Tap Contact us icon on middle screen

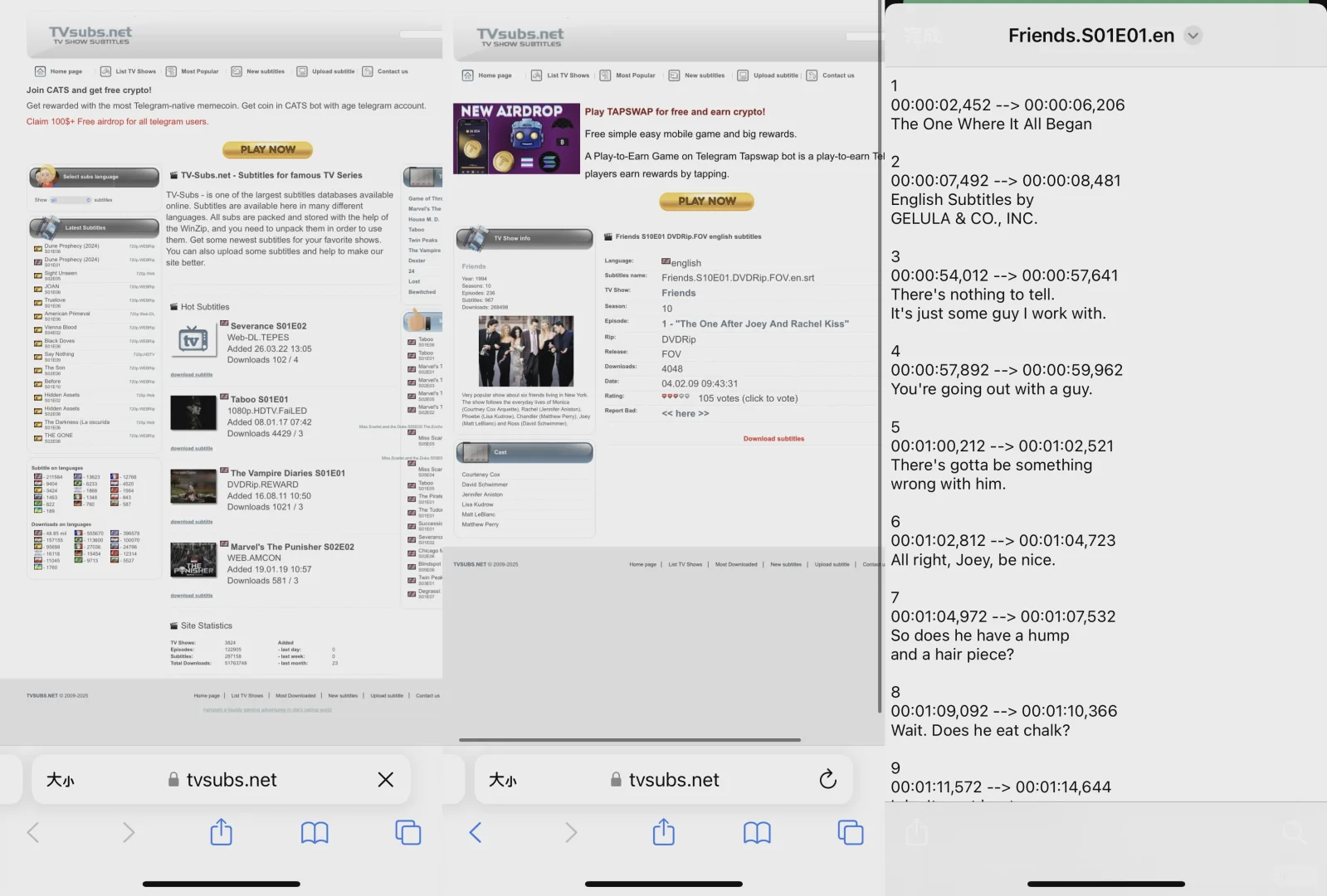(812, 75)
